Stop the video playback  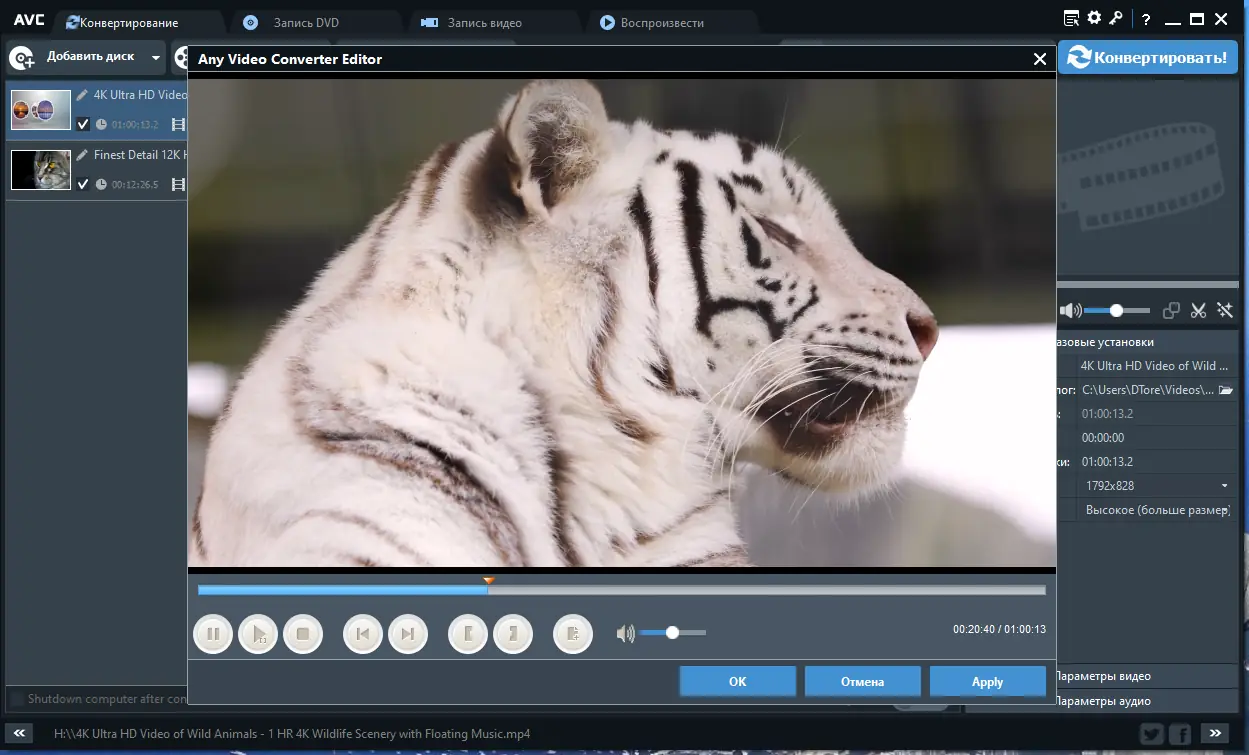tap(303, 634)
